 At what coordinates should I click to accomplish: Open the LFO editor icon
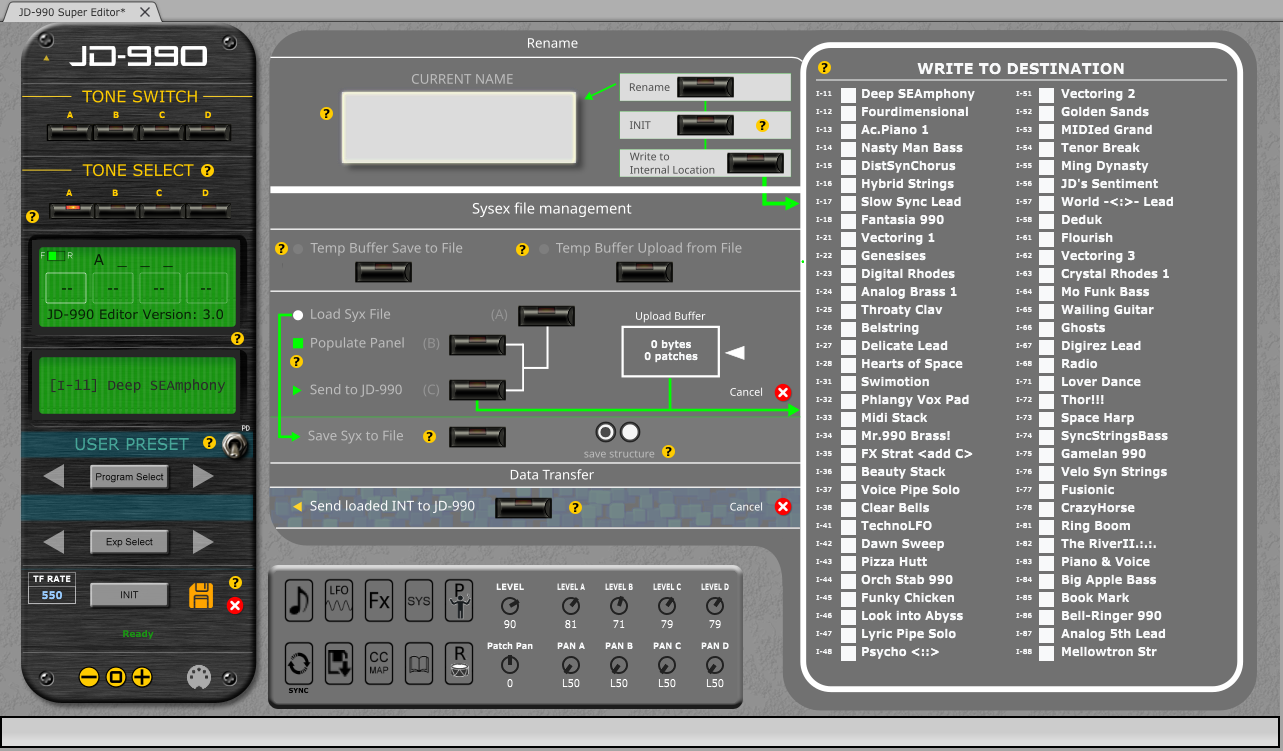[x=339, y=600]
